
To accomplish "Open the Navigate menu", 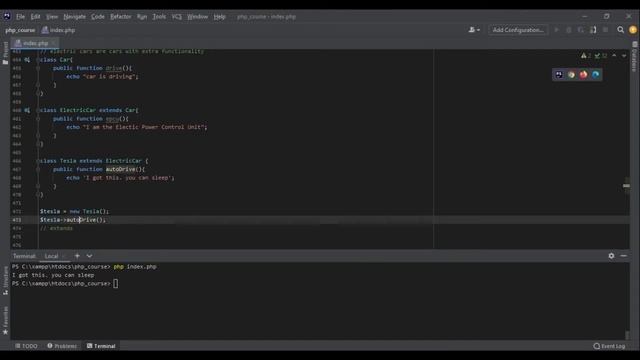I will (x=75, y=17).
